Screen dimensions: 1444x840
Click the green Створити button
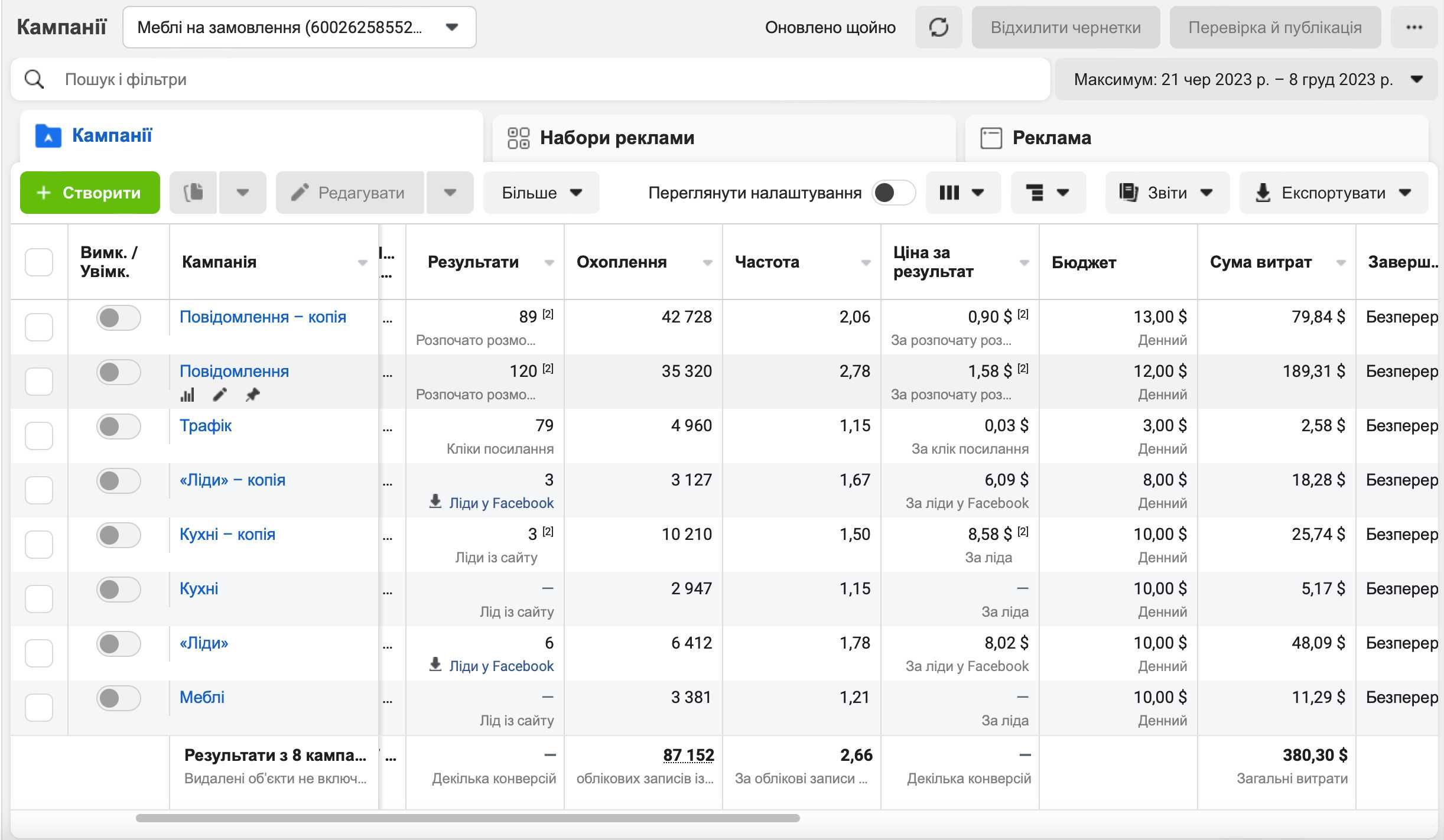coord(90,193)
